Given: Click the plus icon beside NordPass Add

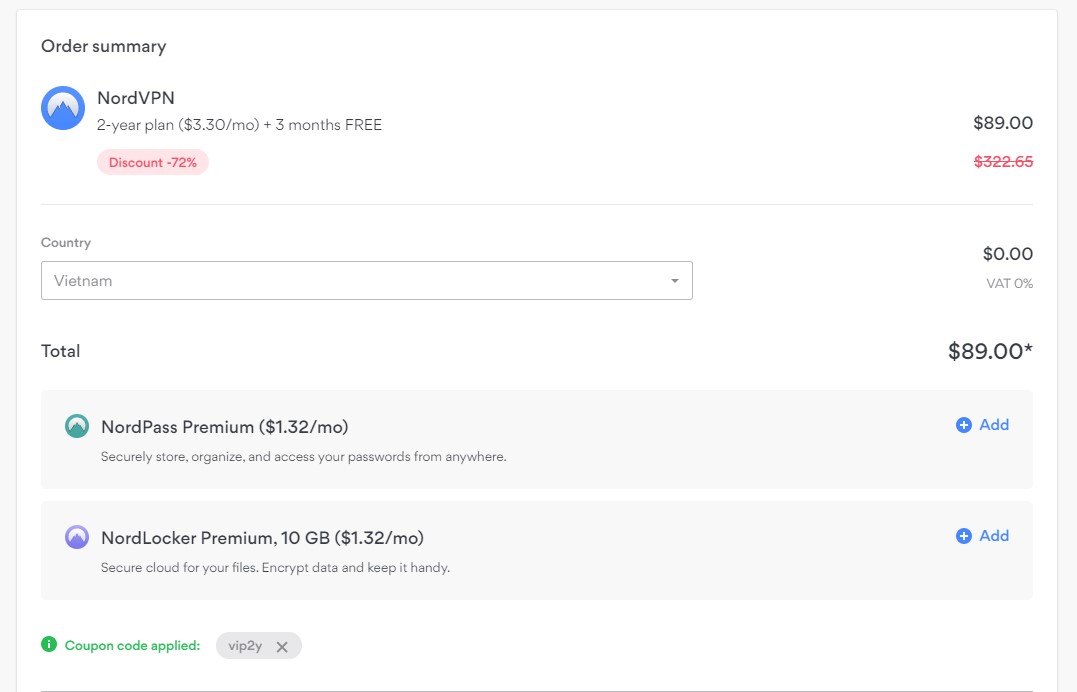Looking at the screenshot, I should pyautogui.click(x=964, y=425).
